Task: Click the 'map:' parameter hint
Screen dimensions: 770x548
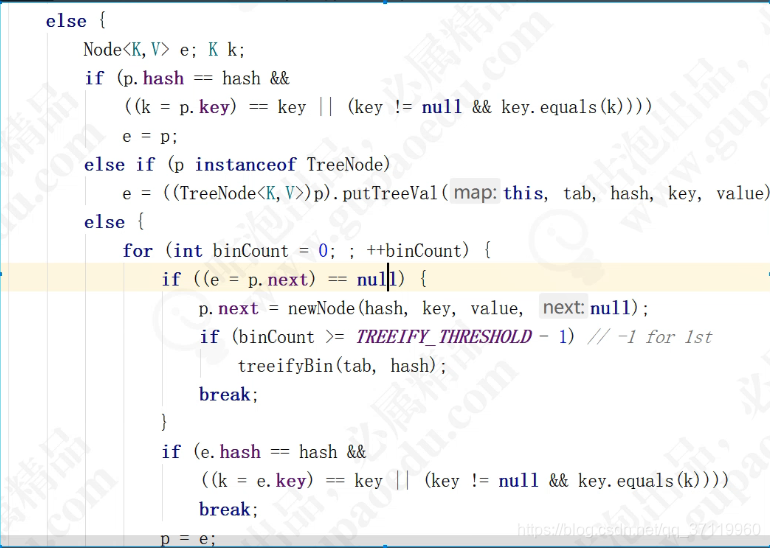Action: [x=475, y=192]
